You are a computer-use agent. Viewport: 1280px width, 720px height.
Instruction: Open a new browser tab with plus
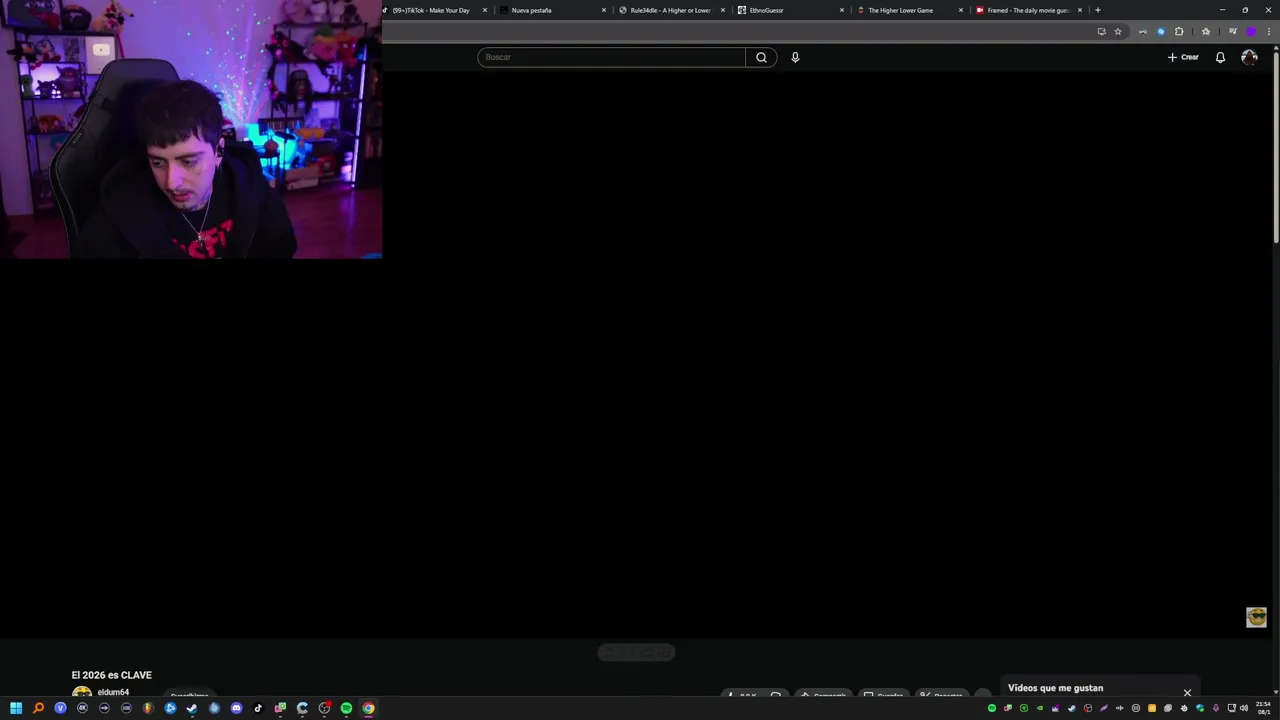coord(1098,10)
